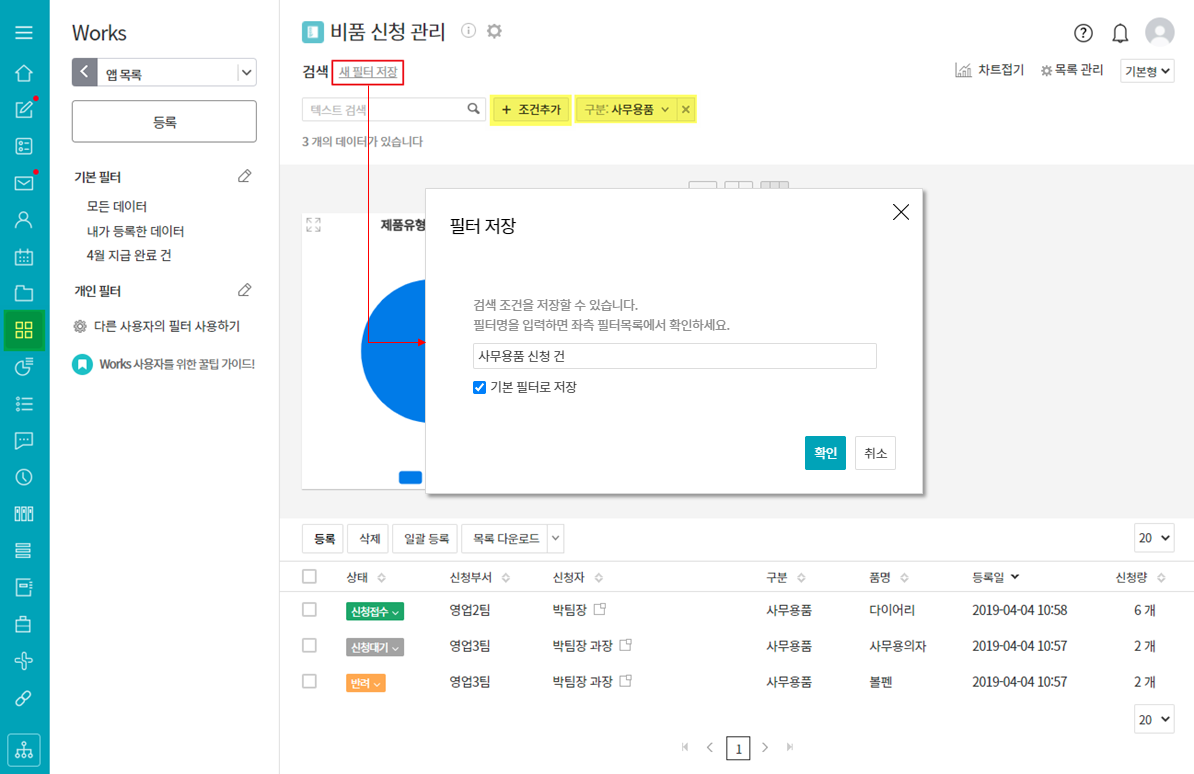The image size is (1194, 774).
Task: Click the edit pencil next to 기본 필터
Action: [x=245, y=177]
